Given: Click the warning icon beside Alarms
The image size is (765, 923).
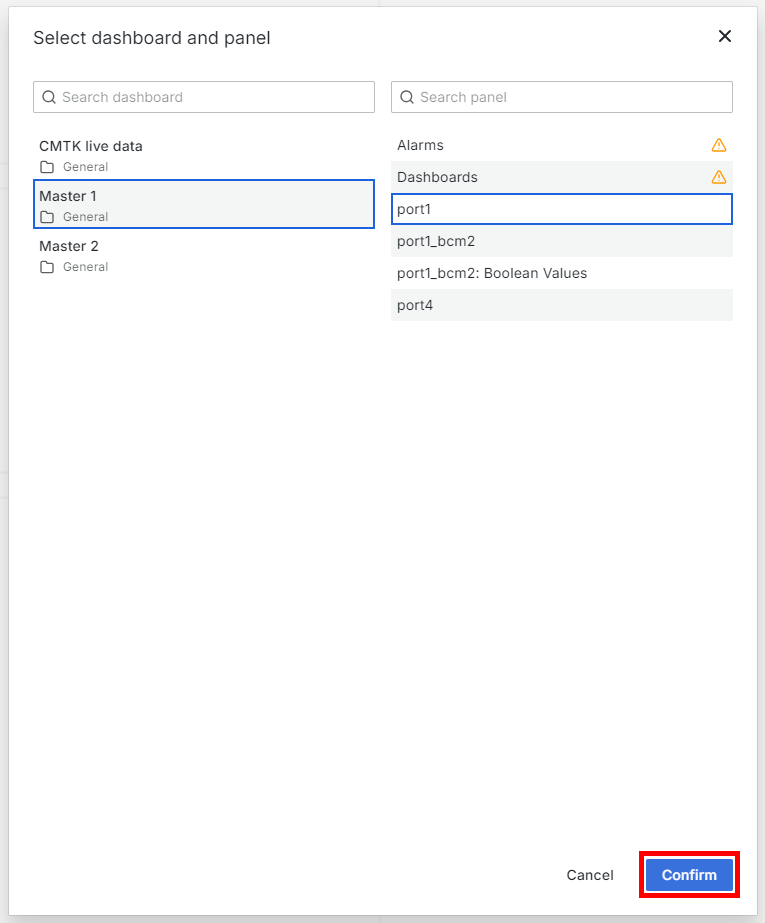Looking at the screenshot, I should 718,145.
